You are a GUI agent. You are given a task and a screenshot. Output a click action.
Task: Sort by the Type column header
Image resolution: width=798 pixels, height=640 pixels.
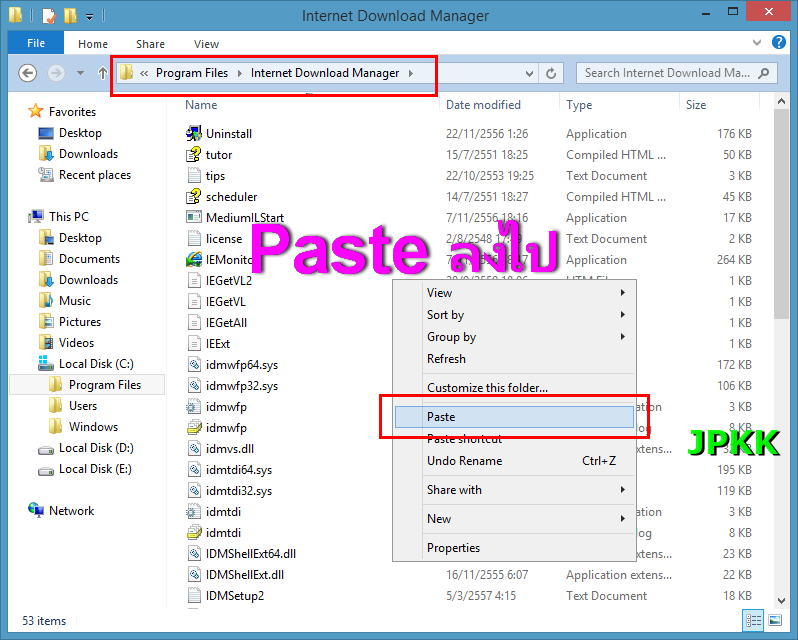point(579,105)
